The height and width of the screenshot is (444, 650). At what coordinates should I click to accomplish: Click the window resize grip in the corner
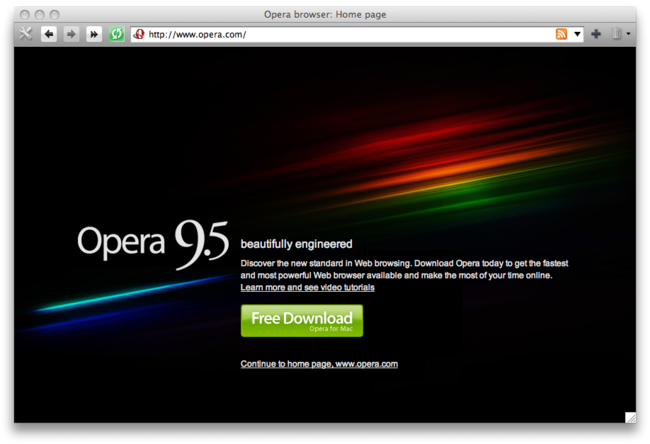[630, 417]
